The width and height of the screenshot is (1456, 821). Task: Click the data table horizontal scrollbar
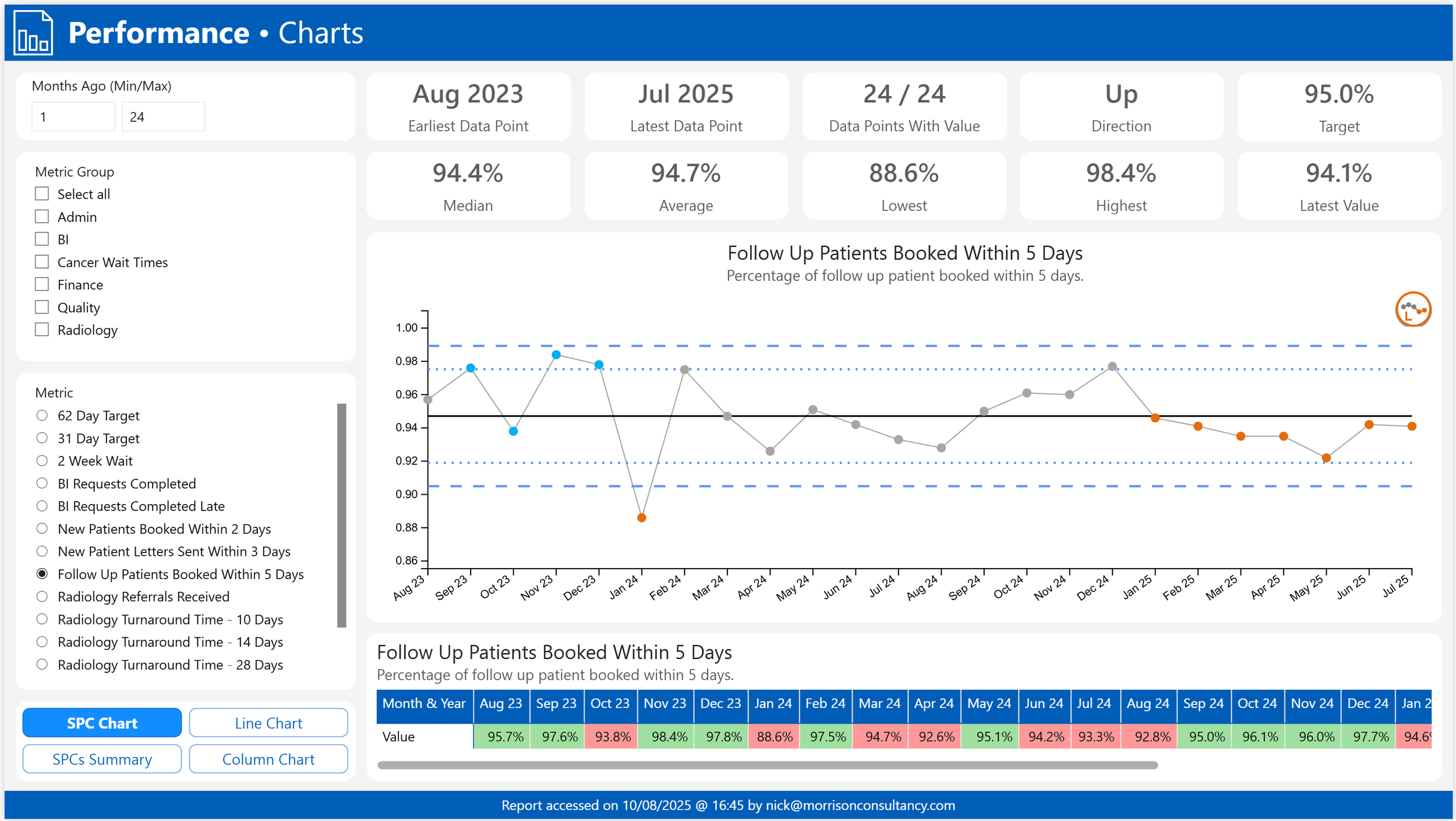[767, 765]
